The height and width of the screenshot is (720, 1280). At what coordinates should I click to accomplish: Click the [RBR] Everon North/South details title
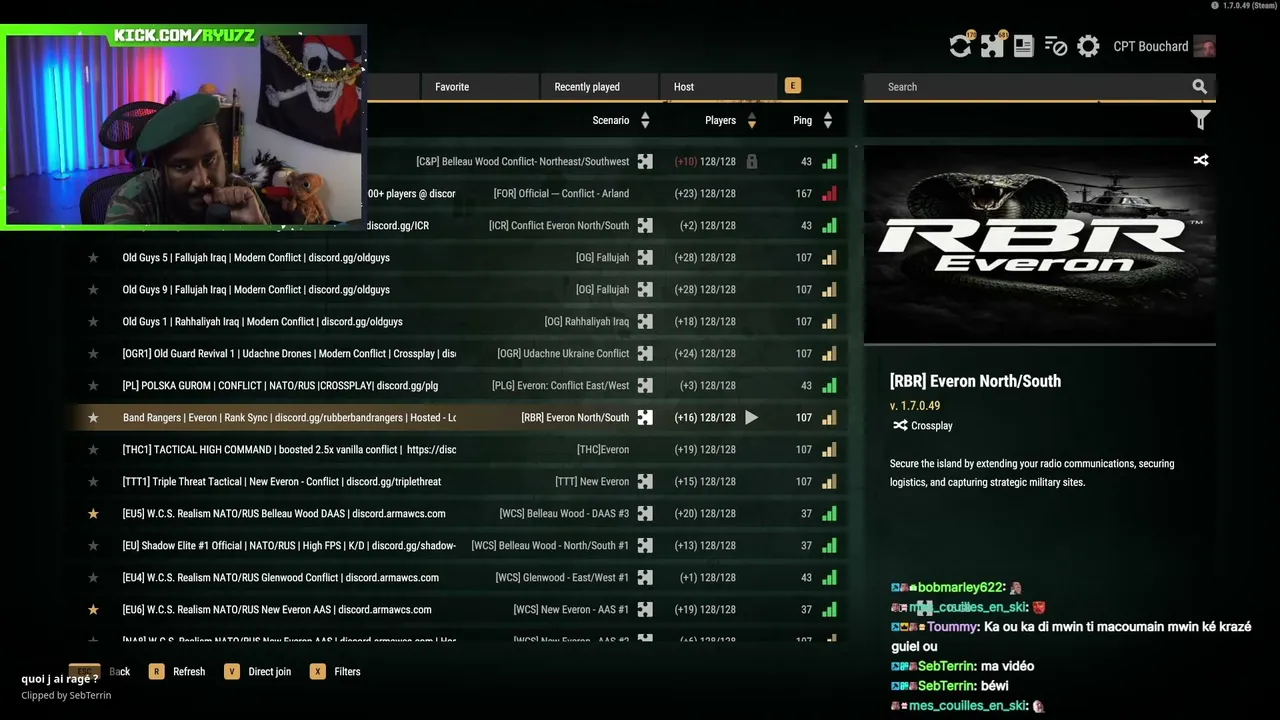click(x=975, y=381)
